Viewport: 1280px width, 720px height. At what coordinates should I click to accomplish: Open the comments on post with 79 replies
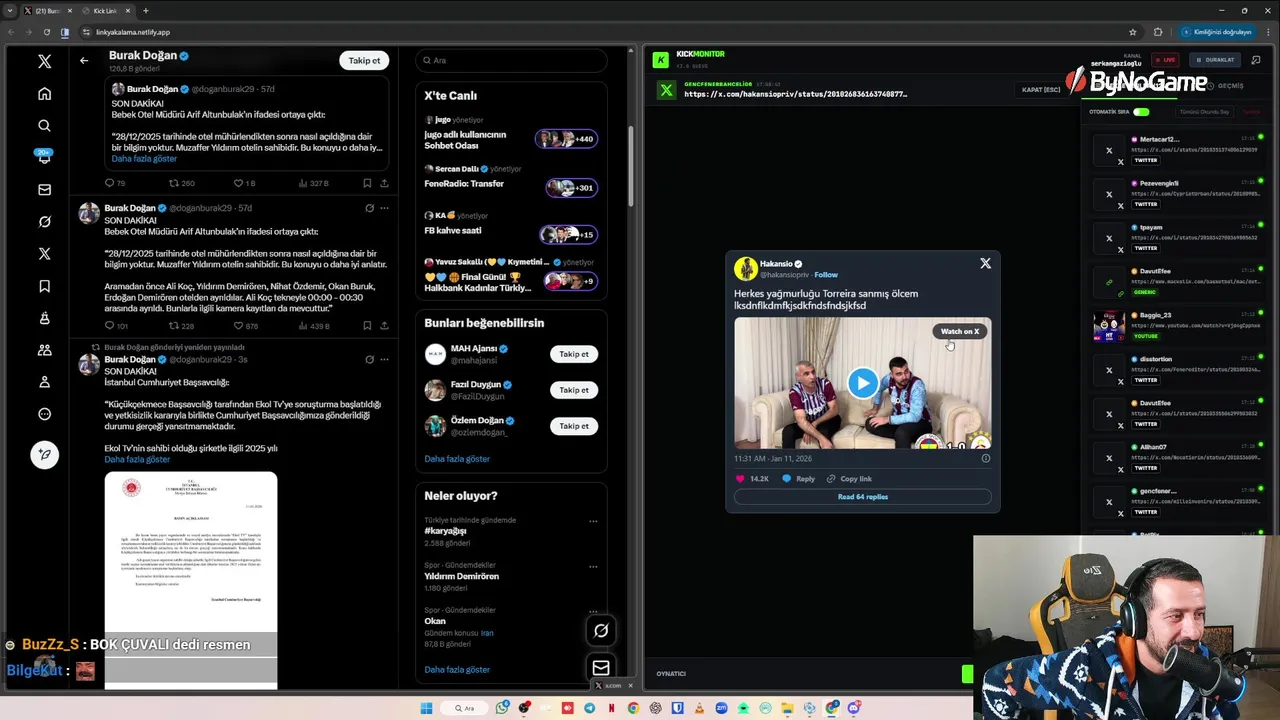pos(115,183)
